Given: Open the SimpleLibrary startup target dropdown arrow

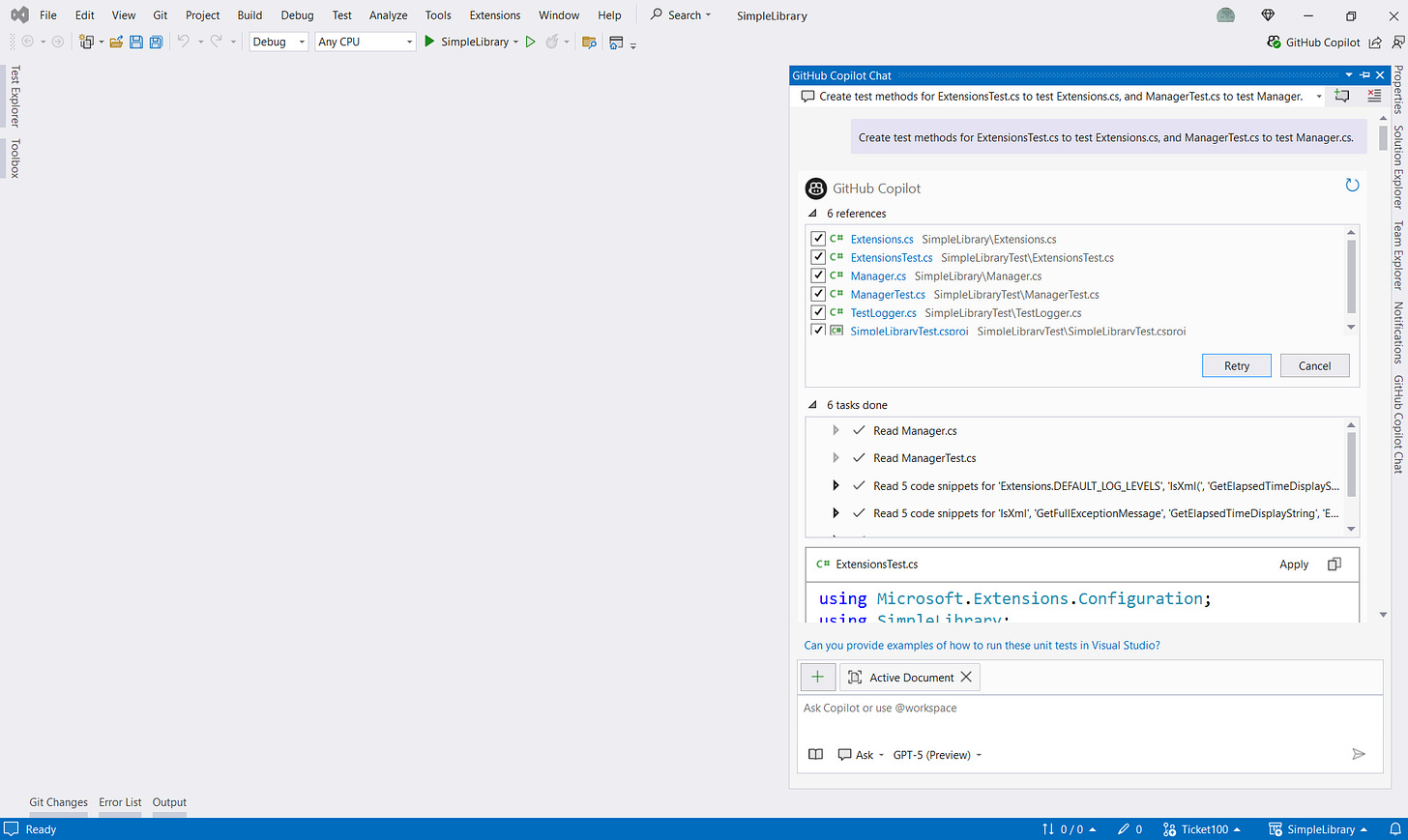Looking at the screenshot, I should tap(515, 42).
